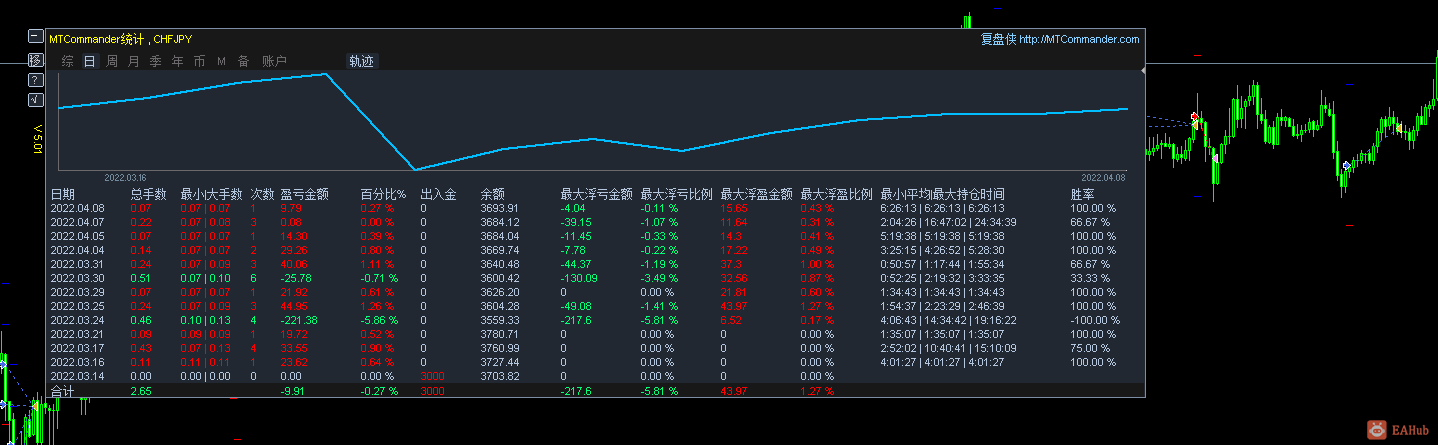Click balance value 3559.33
Viewport: 1438px width, 445px height.
[500, 320]
